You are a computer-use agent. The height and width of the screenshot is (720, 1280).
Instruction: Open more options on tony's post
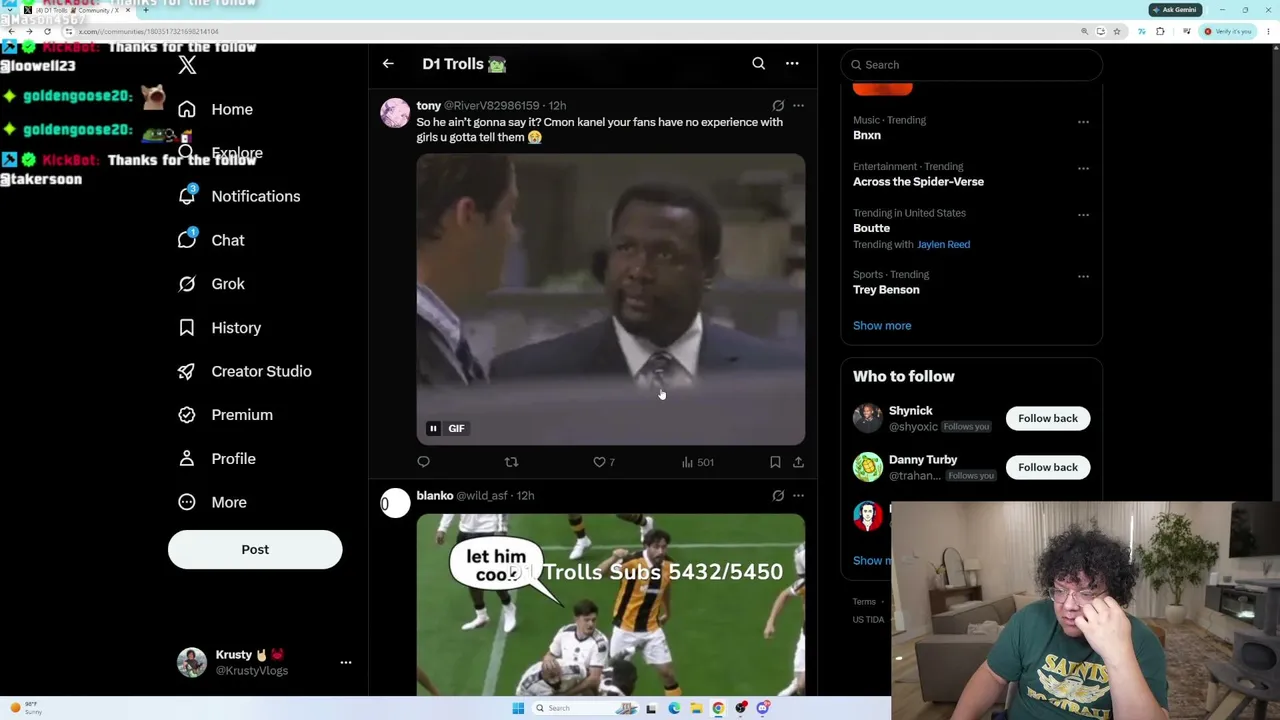click(x=798, y=105)
